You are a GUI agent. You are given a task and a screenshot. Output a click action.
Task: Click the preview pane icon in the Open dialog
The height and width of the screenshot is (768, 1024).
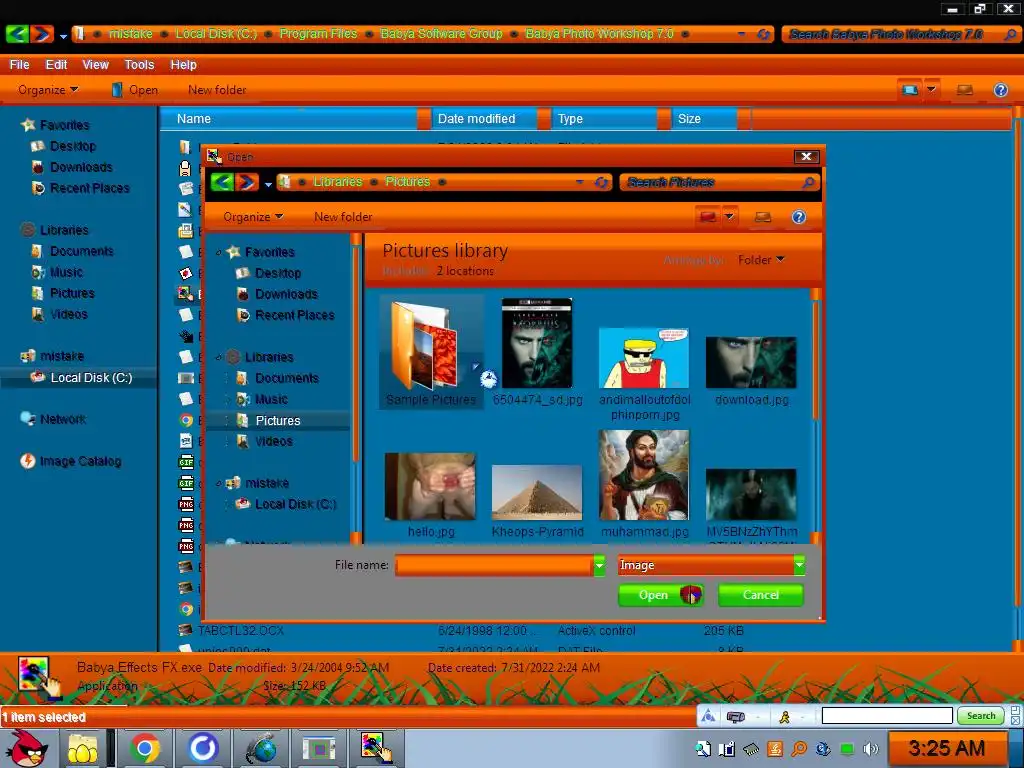tap(762, 217)
